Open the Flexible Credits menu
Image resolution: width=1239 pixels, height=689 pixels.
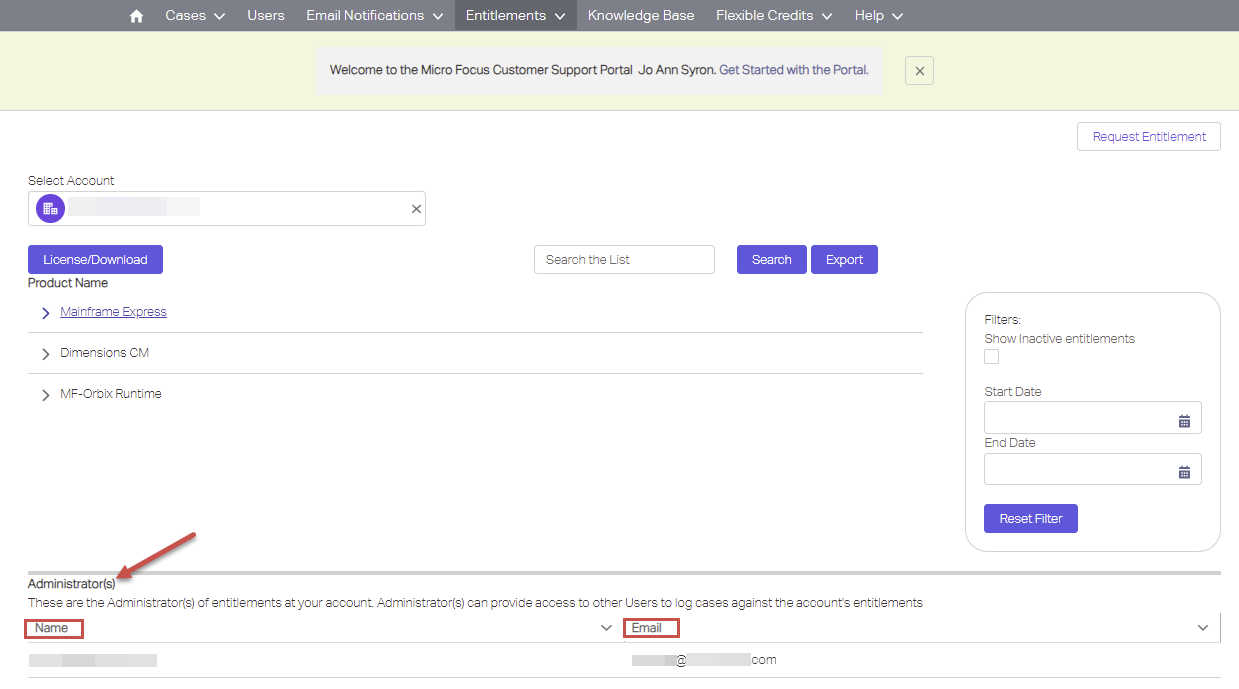pyautogui.click(x=773, y=16)
